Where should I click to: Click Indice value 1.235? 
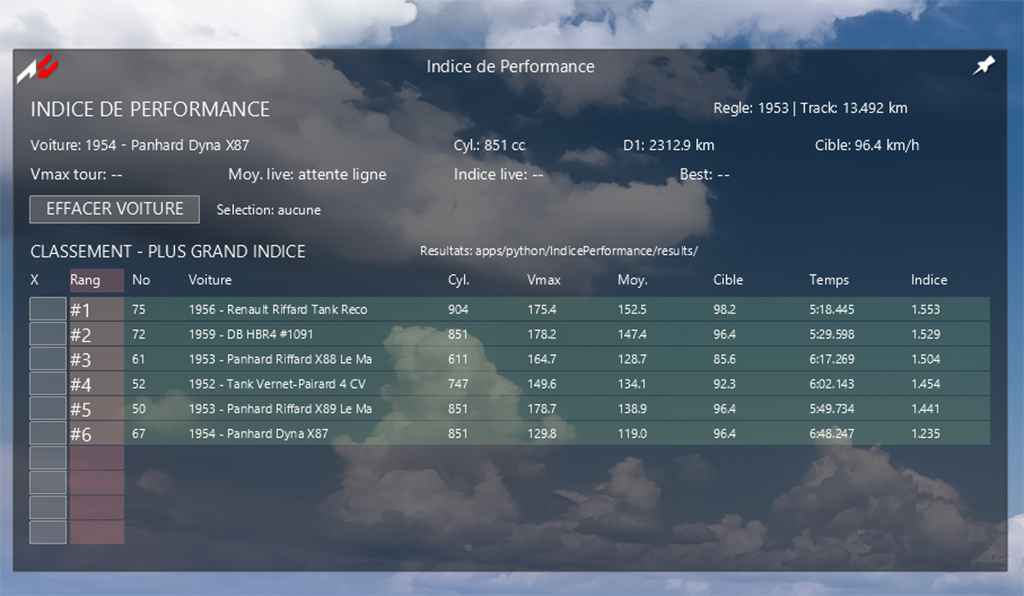click(925, 433)
